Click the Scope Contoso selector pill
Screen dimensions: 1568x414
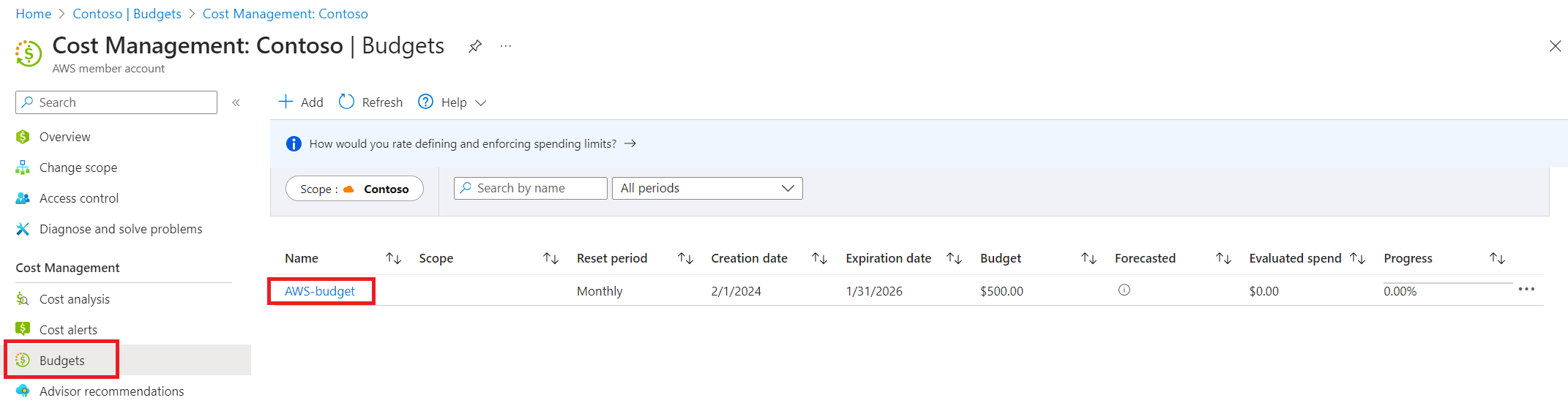coord(354,189)
